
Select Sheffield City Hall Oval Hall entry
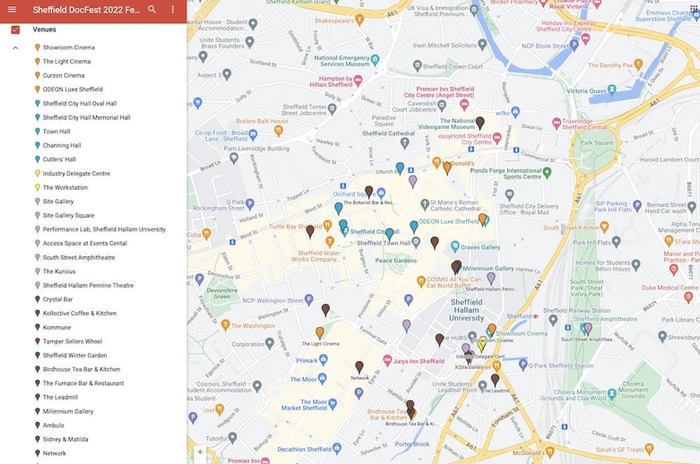pyautogui.click(x=79, y=103)
